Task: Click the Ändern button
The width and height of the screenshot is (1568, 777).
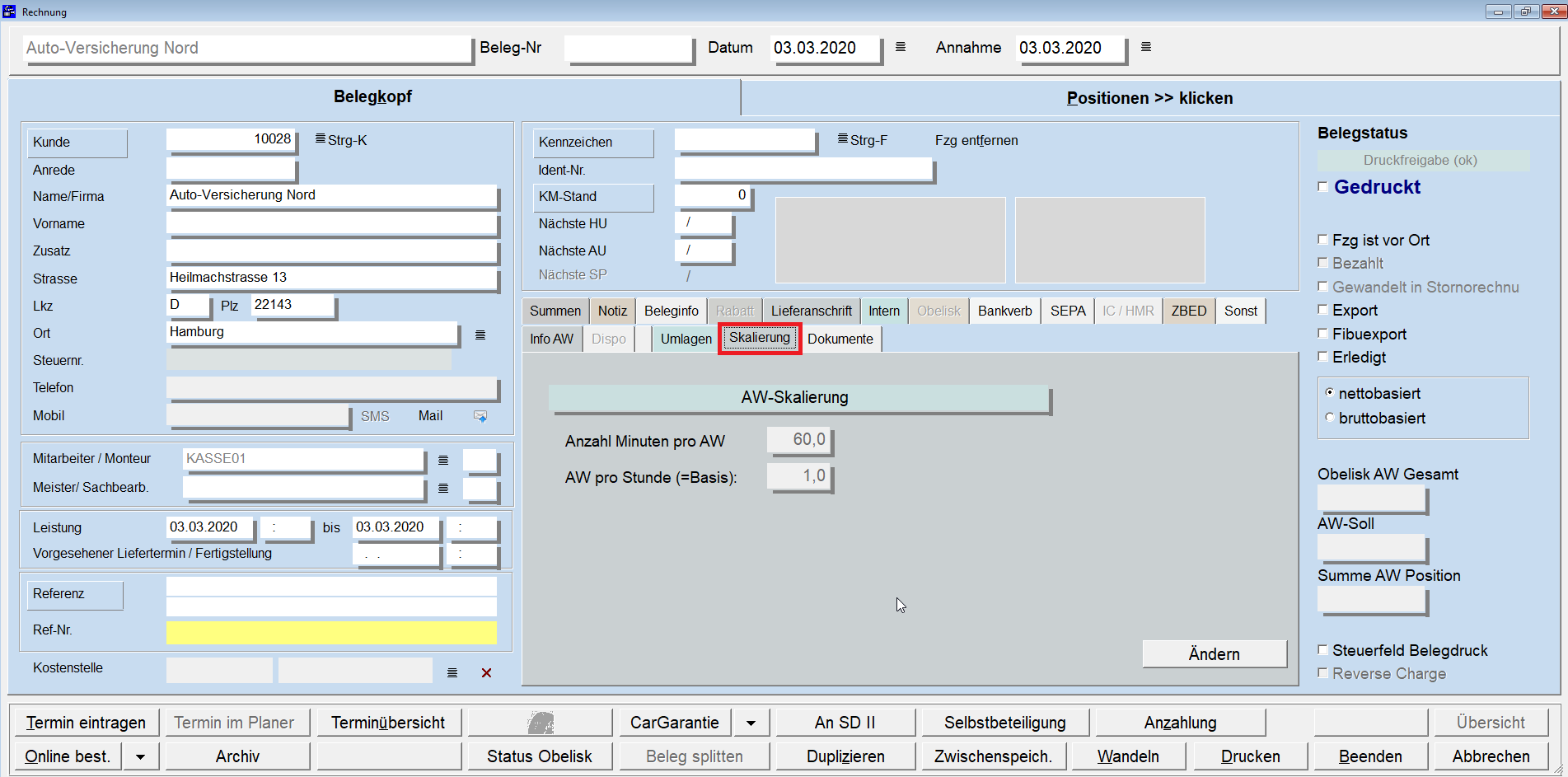Action: click(1215, 653)
